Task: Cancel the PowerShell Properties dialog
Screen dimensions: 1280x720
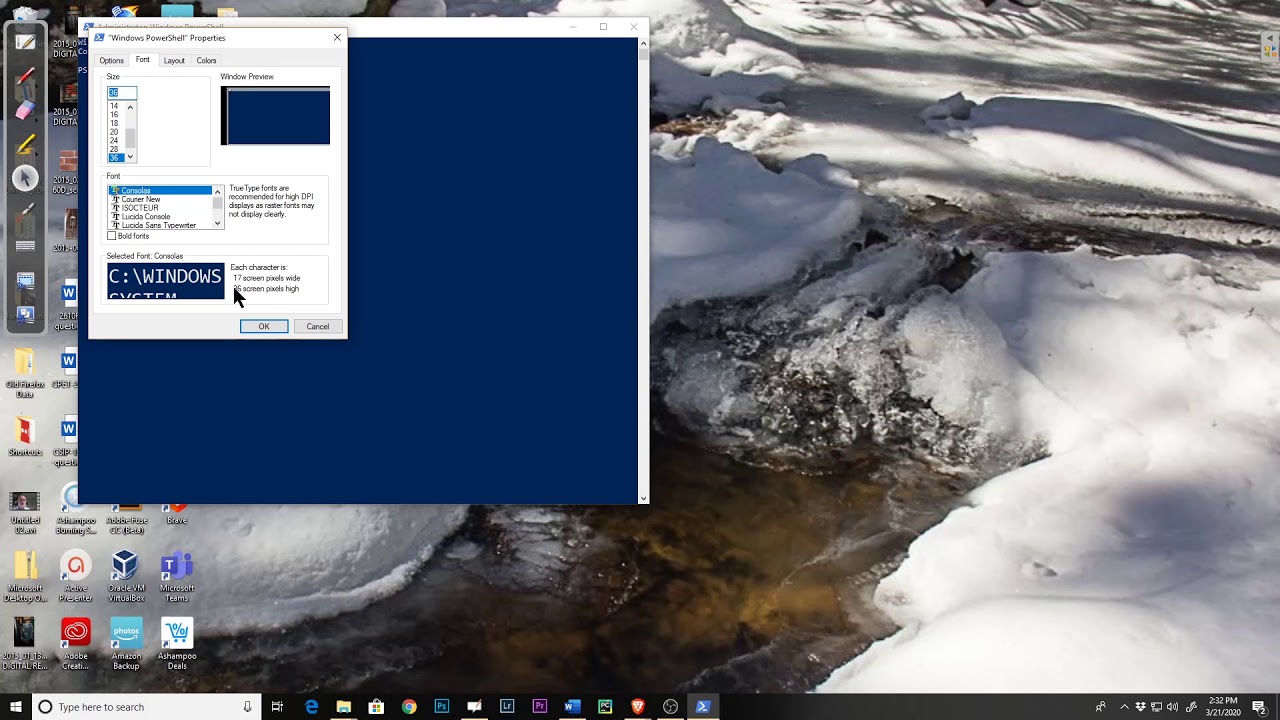Action: [x=317, y=326]
